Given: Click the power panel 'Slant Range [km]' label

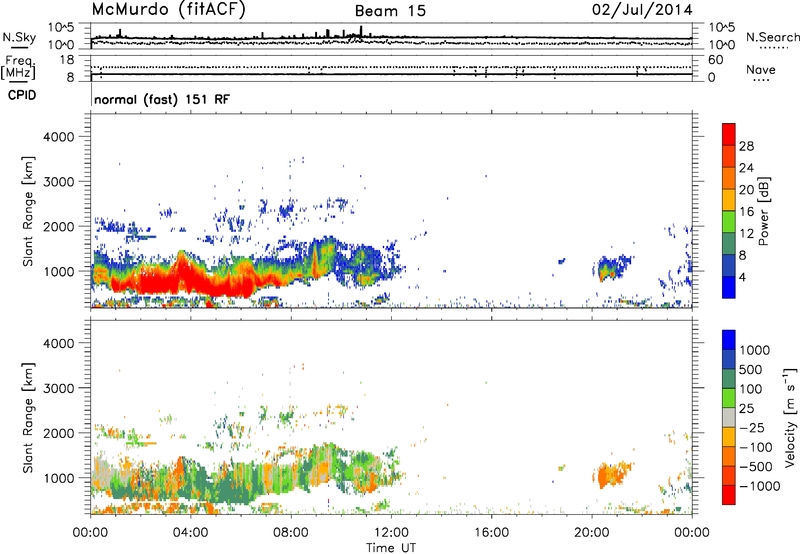Looking at the screenshot, I should 28,211.
